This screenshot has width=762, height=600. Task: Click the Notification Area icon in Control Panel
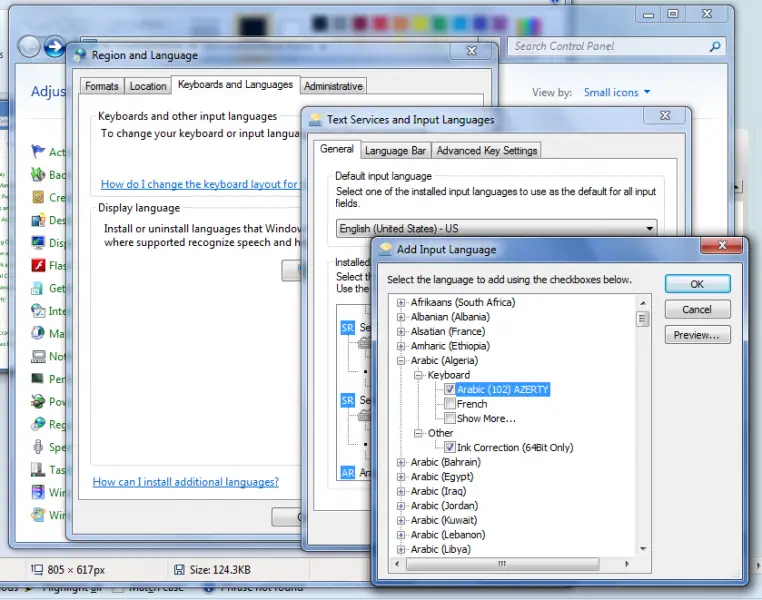pos(38,356)
